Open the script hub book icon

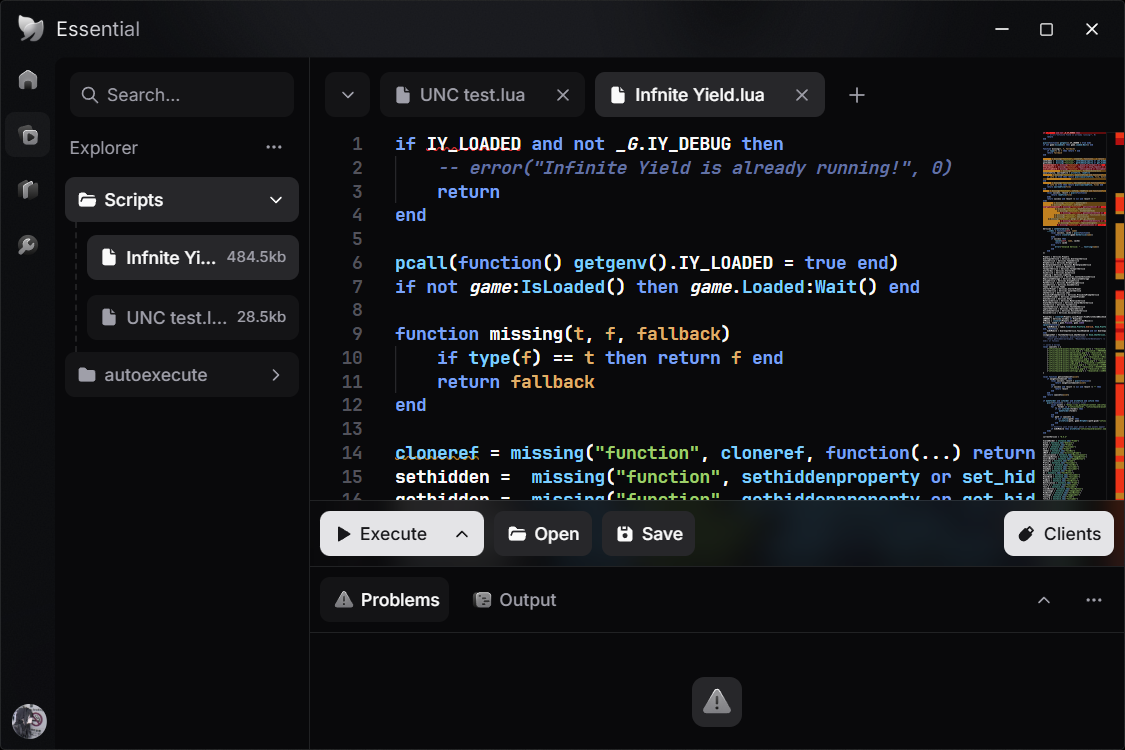(x=28, y=189)
